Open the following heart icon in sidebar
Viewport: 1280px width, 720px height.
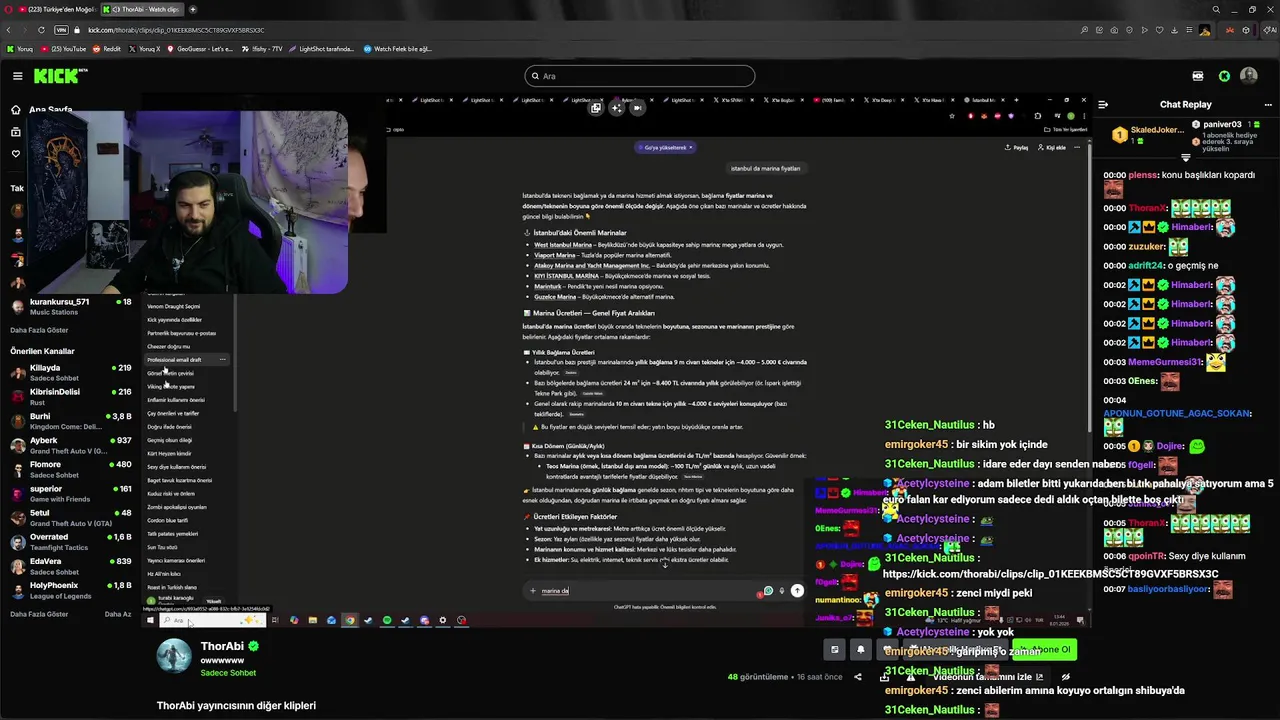click(16, 154)
